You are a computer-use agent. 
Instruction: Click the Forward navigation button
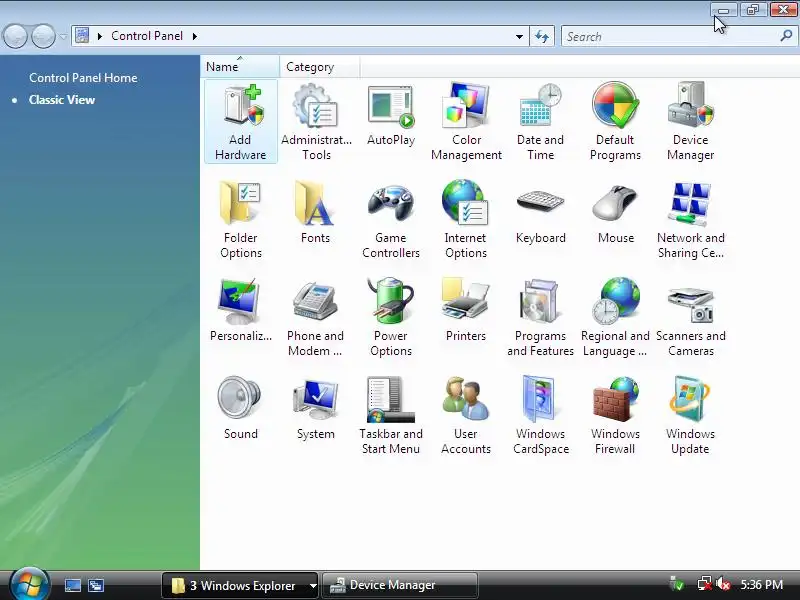click(x=43, y=36)
